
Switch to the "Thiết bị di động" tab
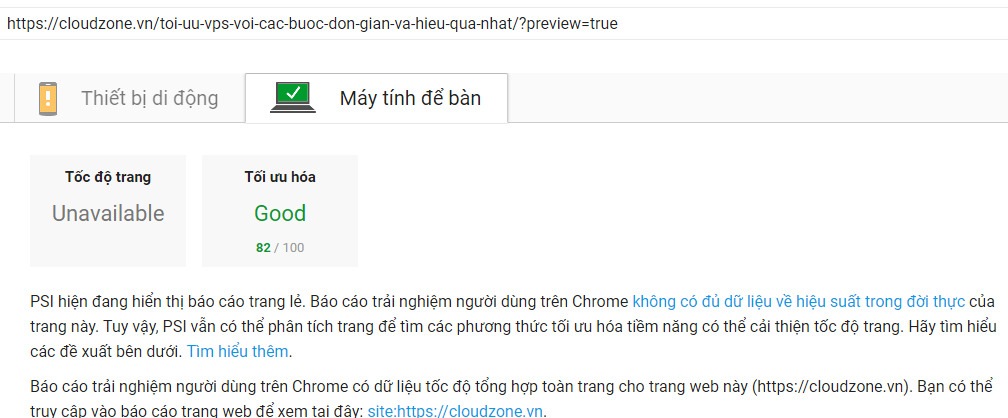[x=149, y=98]
